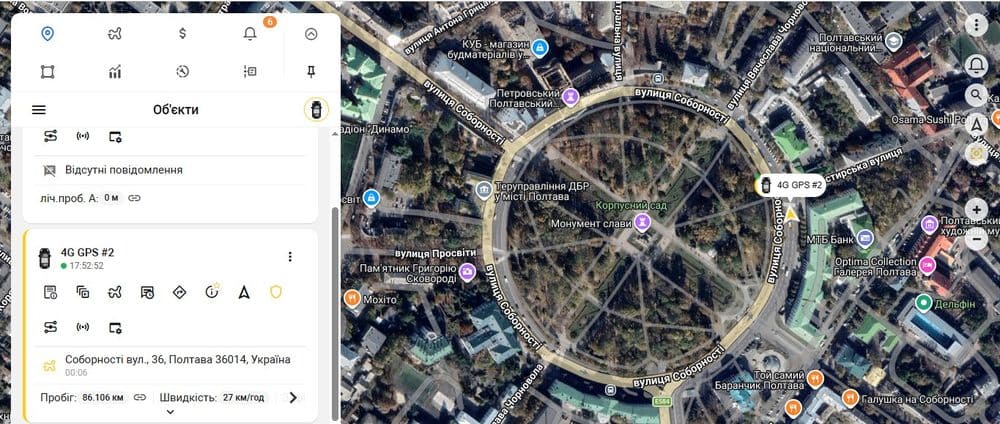Click the 0 м counter value
Viewport: 1000px width, 424px height.
pos(112,198)
